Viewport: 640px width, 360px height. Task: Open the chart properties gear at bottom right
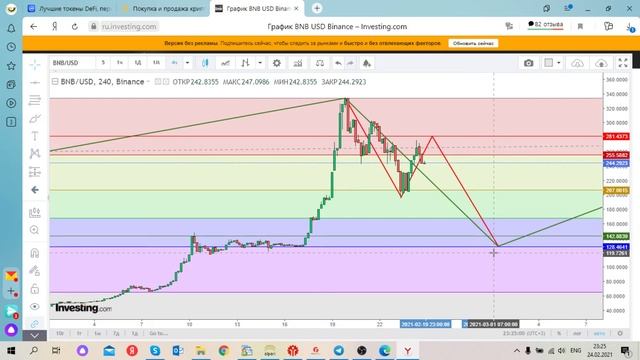[x=620, y=333]
